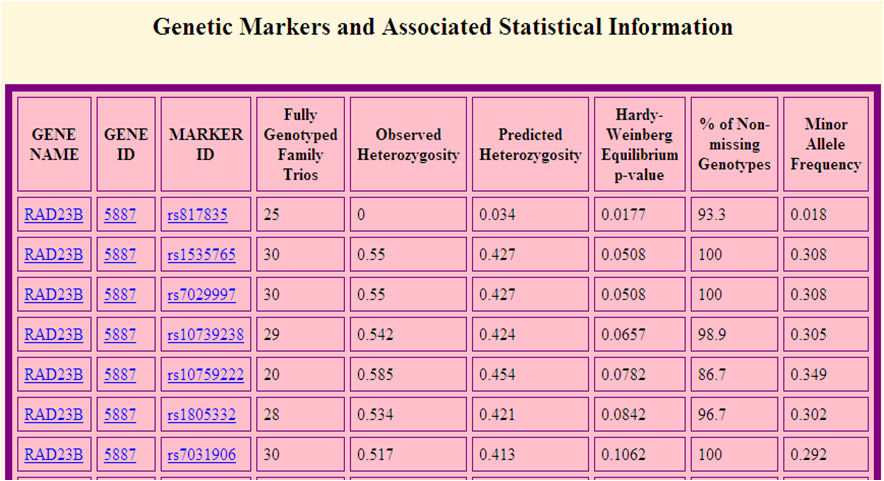Click Hardy-Weinberg p-value 0.0177

pyautogui.click(x=623, y=214)
